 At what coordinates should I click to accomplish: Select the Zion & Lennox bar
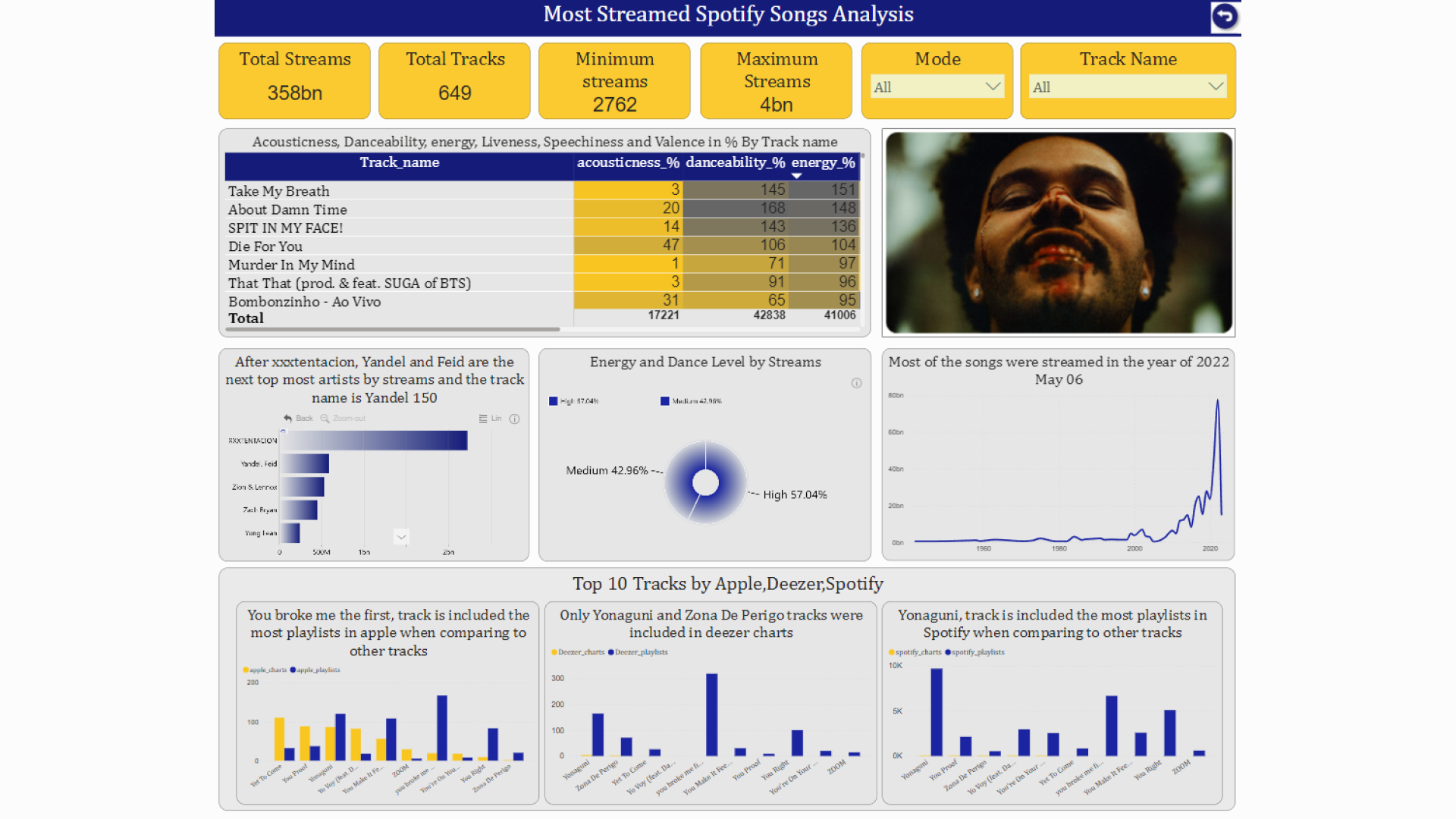(303, 487)
